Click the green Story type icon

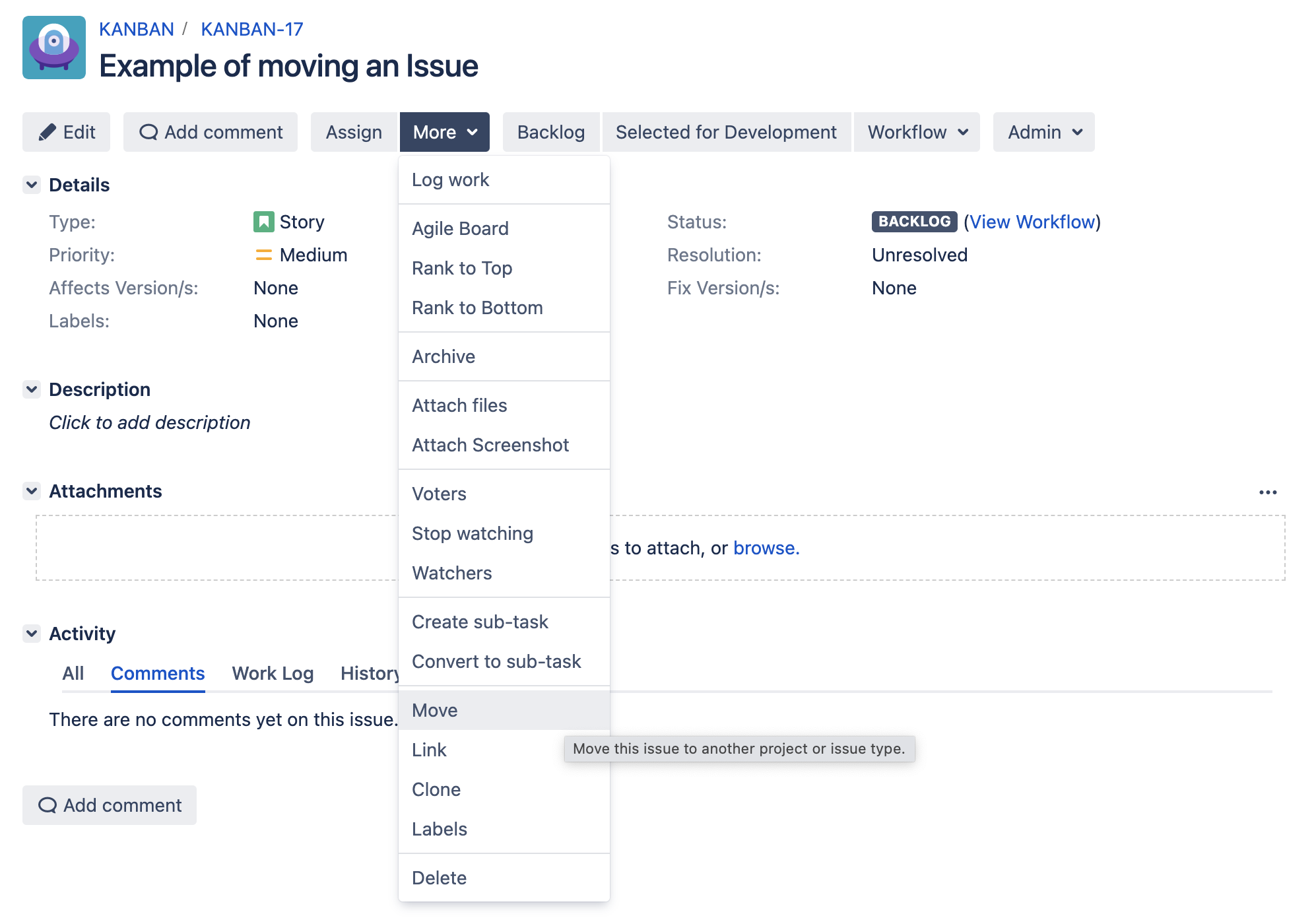coord(263,222)
